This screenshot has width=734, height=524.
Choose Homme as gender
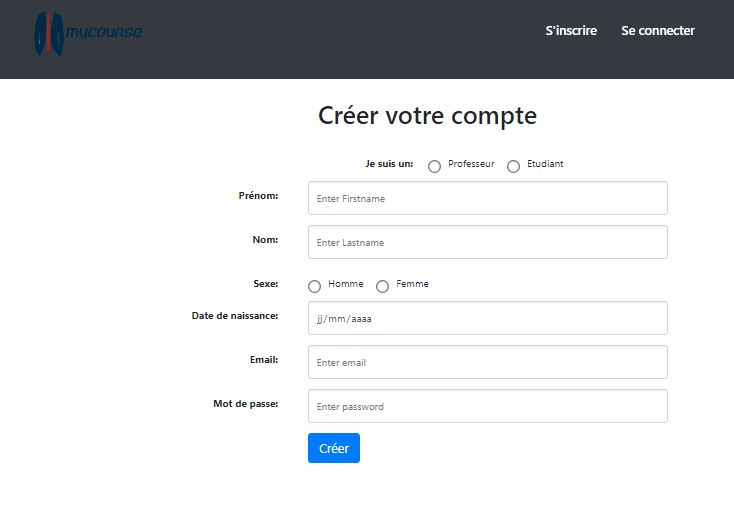click(315, 286)
